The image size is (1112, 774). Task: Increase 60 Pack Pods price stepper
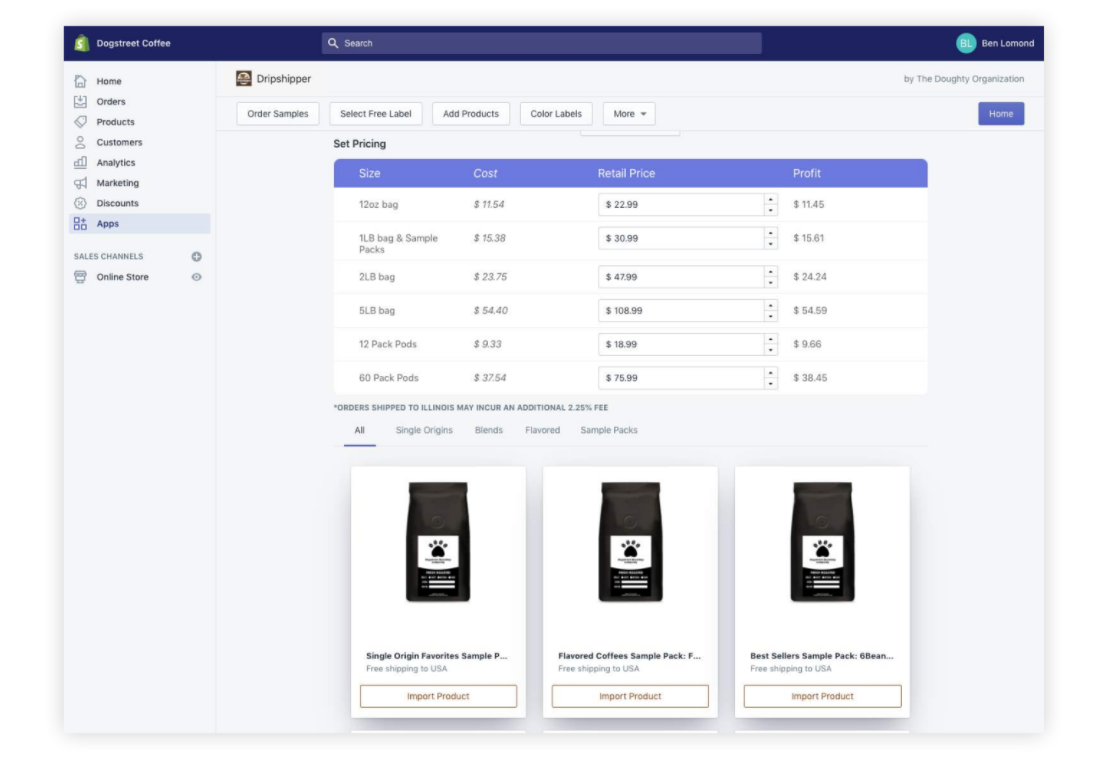(771, 373)
